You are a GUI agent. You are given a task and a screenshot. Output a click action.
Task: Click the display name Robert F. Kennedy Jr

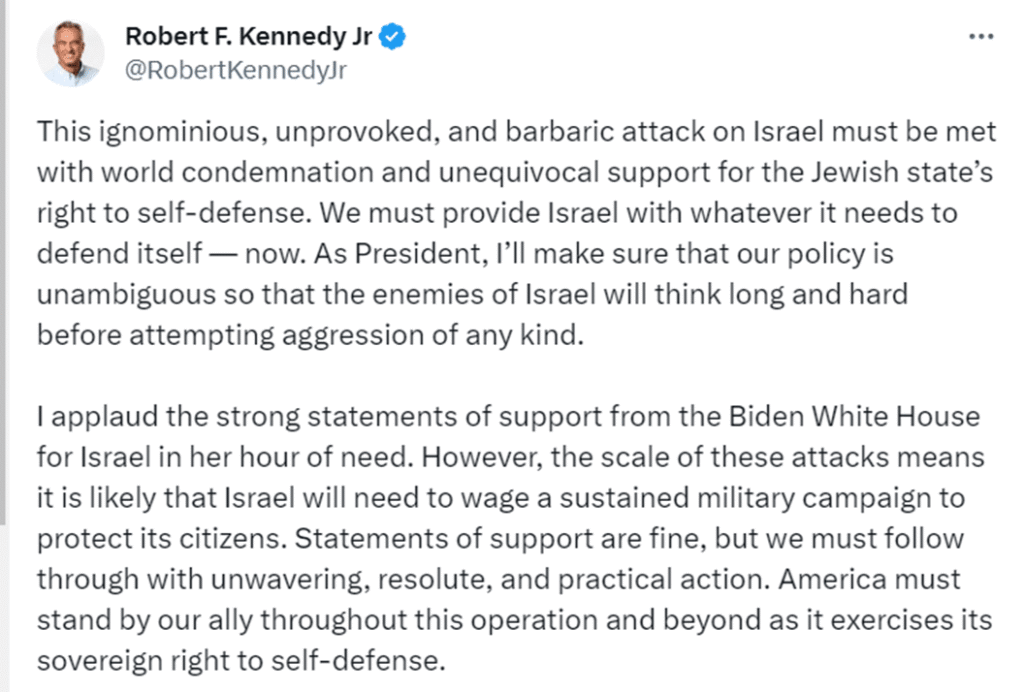click(x=249, y=36)
